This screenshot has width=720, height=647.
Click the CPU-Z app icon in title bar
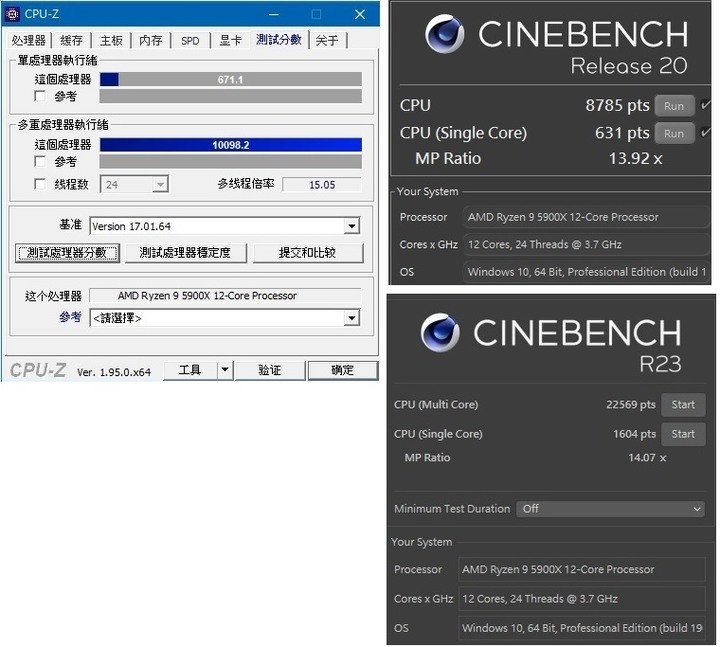tap(12, 14)
